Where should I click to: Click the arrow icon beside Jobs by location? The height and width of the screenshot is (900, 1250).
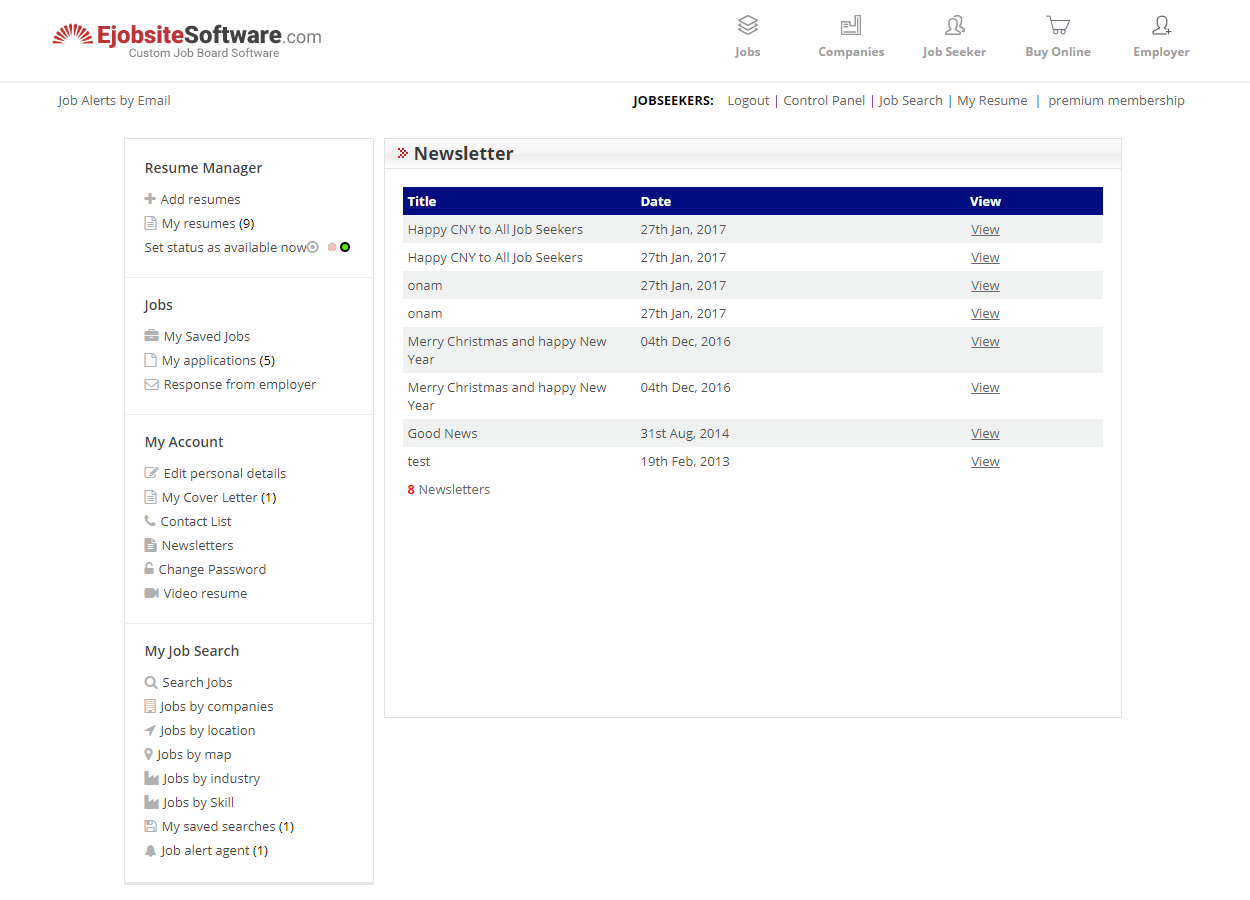(x=150, y=730)
